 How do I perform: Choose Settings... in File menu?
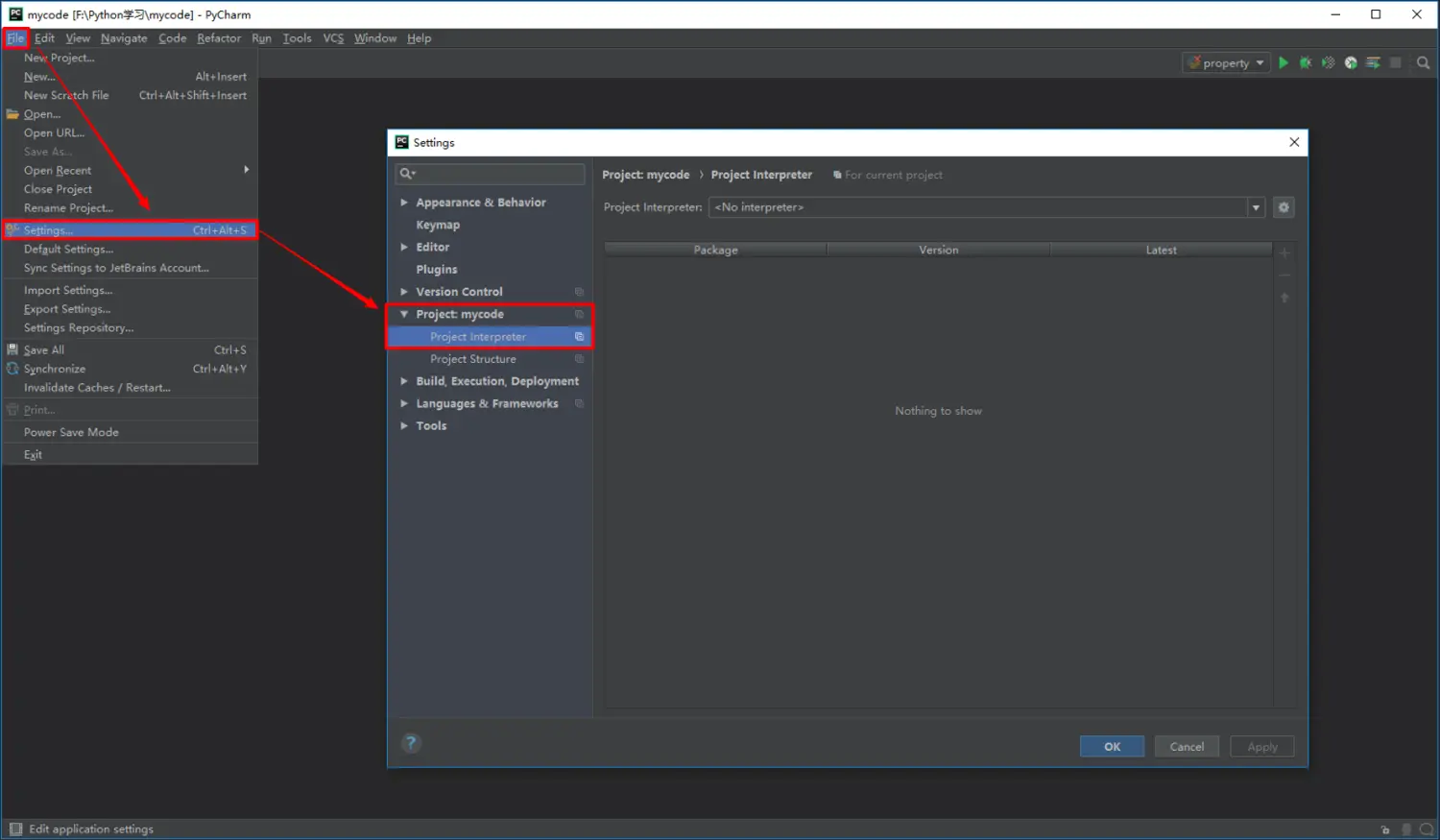[131, 230]
